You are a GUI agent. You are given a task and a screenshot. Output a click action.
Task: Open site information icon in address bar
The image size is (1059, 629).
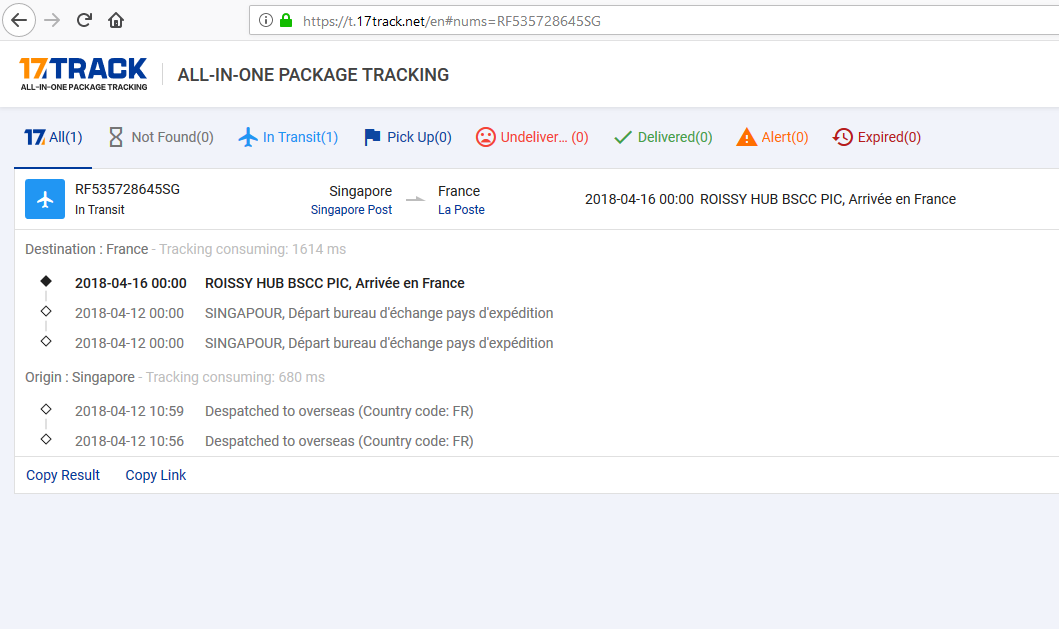266,20
